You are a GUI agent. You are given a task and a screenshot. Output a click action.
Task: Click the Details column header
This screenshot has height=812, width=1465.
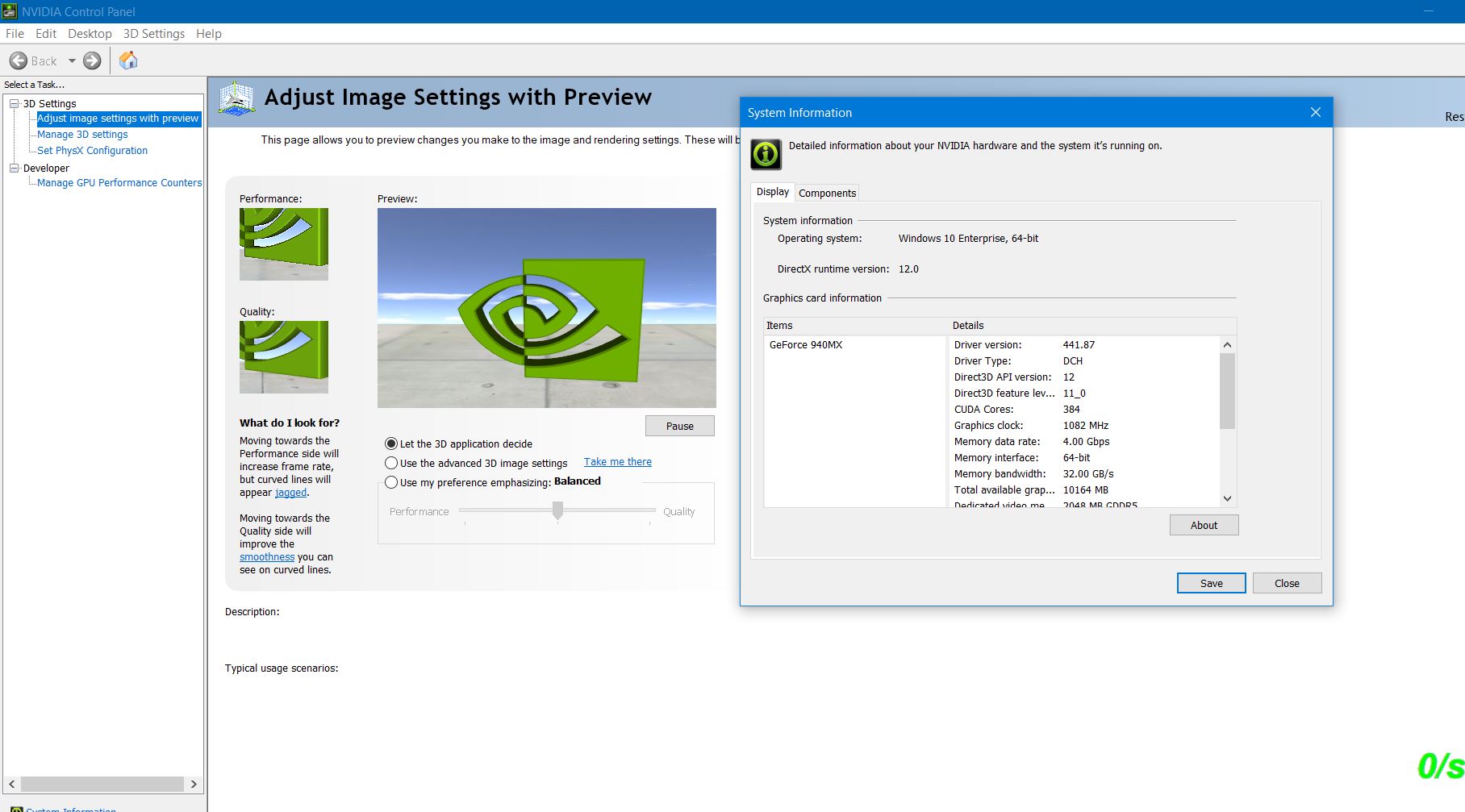[1092, 326]
